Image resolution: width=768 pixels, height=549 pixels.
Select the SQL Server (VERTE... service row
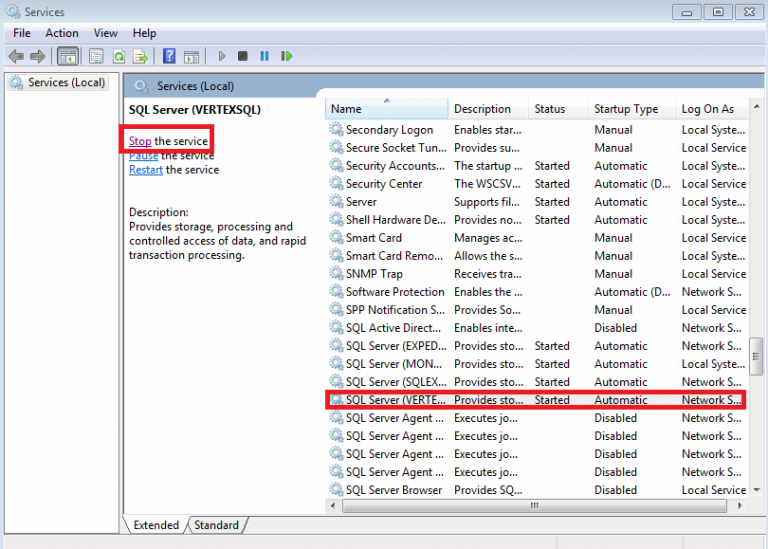[x=536, y=400]
